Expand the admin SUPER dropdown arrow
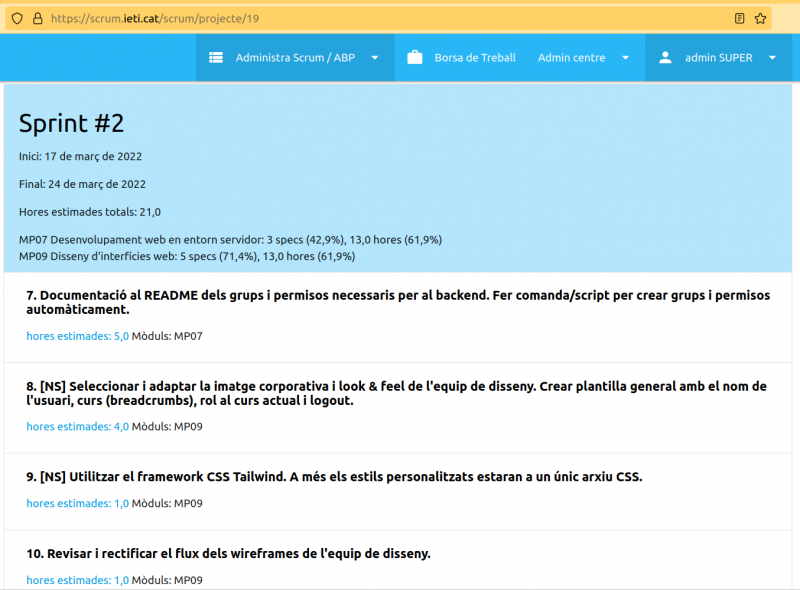Screen dimensions: 800x590 [772, 58]
